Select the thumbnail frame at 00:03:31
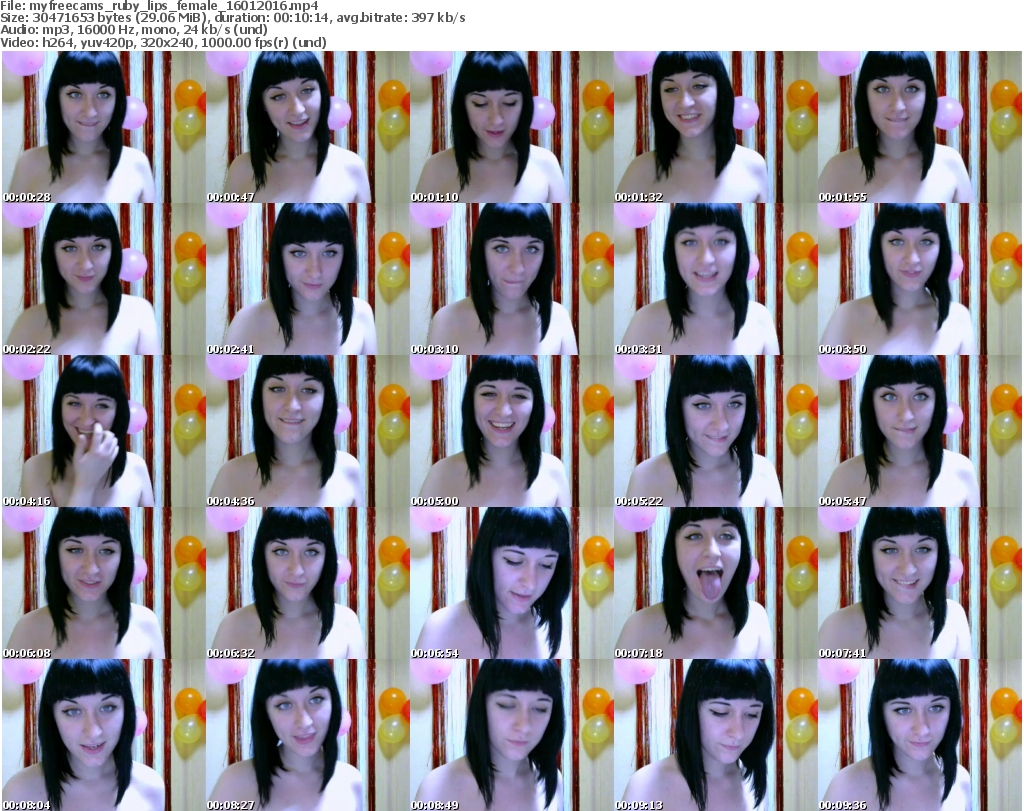1024x811 pixels. pos(716,279)
